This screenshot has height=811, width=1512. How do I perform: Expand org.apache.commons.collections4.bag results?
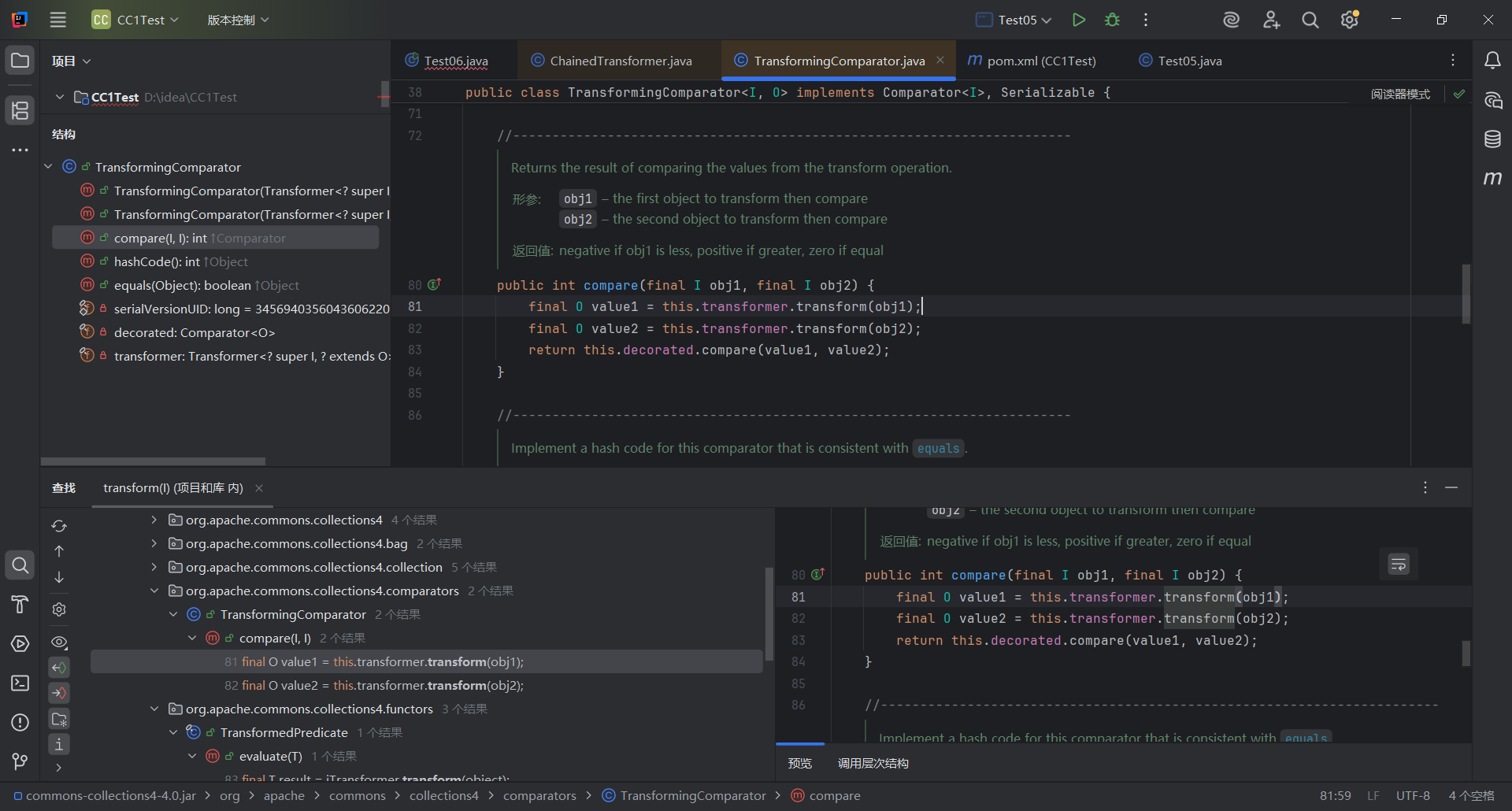coord(154,543)
